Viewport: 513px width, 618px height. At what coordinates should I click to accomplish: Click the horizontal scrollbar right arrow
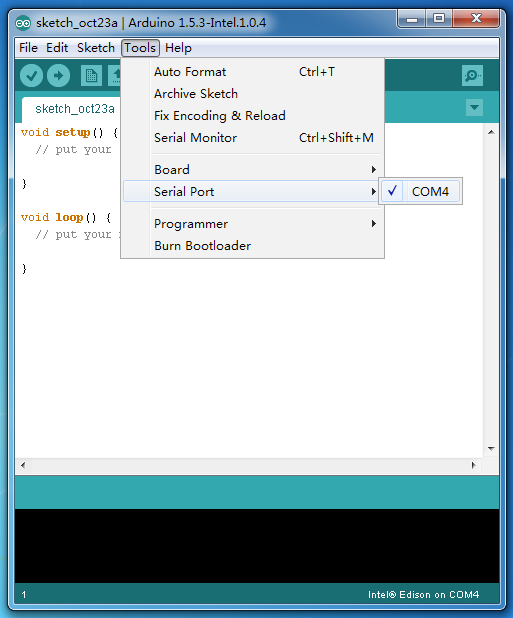pyautogui.click(x=474, y=465)
